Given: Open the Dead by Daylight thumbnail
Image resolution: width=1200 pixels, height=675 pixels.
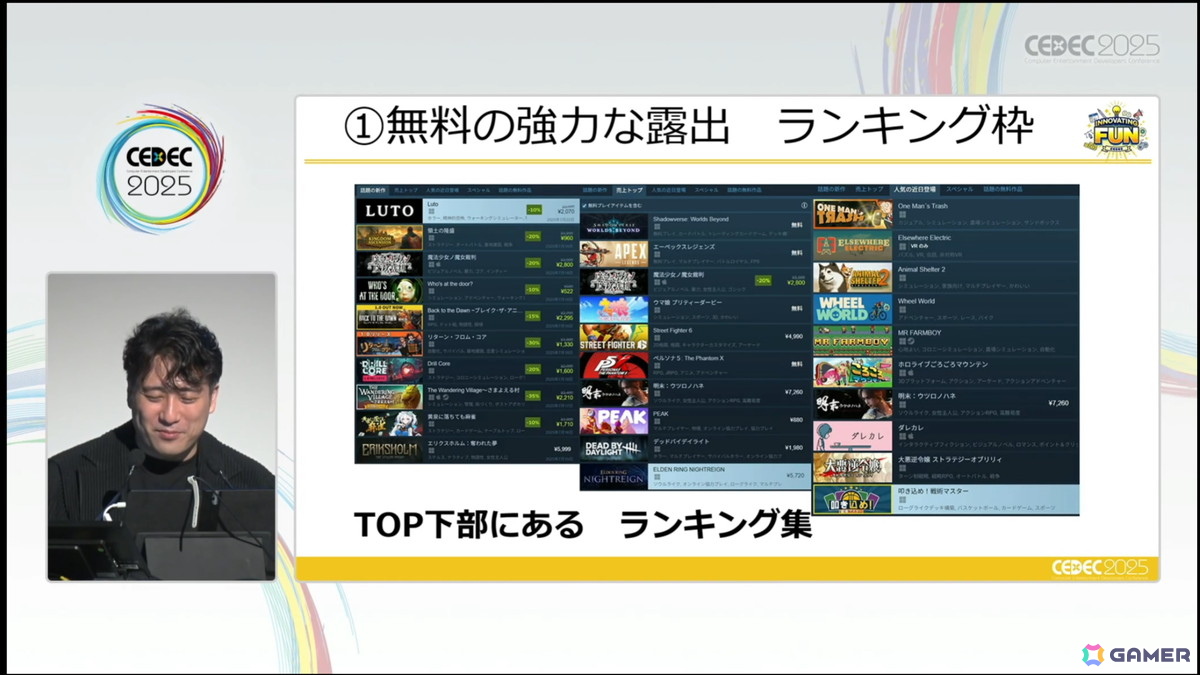Looking at the screenshot, I should (x=614, y=449).
